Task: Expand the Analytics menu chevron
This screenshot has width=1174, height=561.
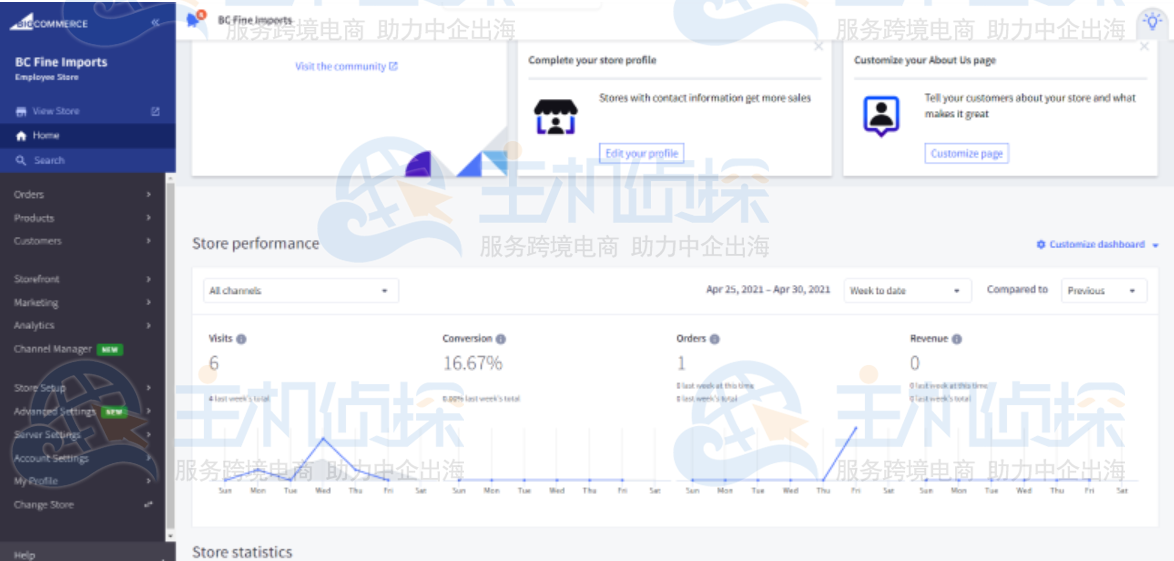Action: click(148, 326)
